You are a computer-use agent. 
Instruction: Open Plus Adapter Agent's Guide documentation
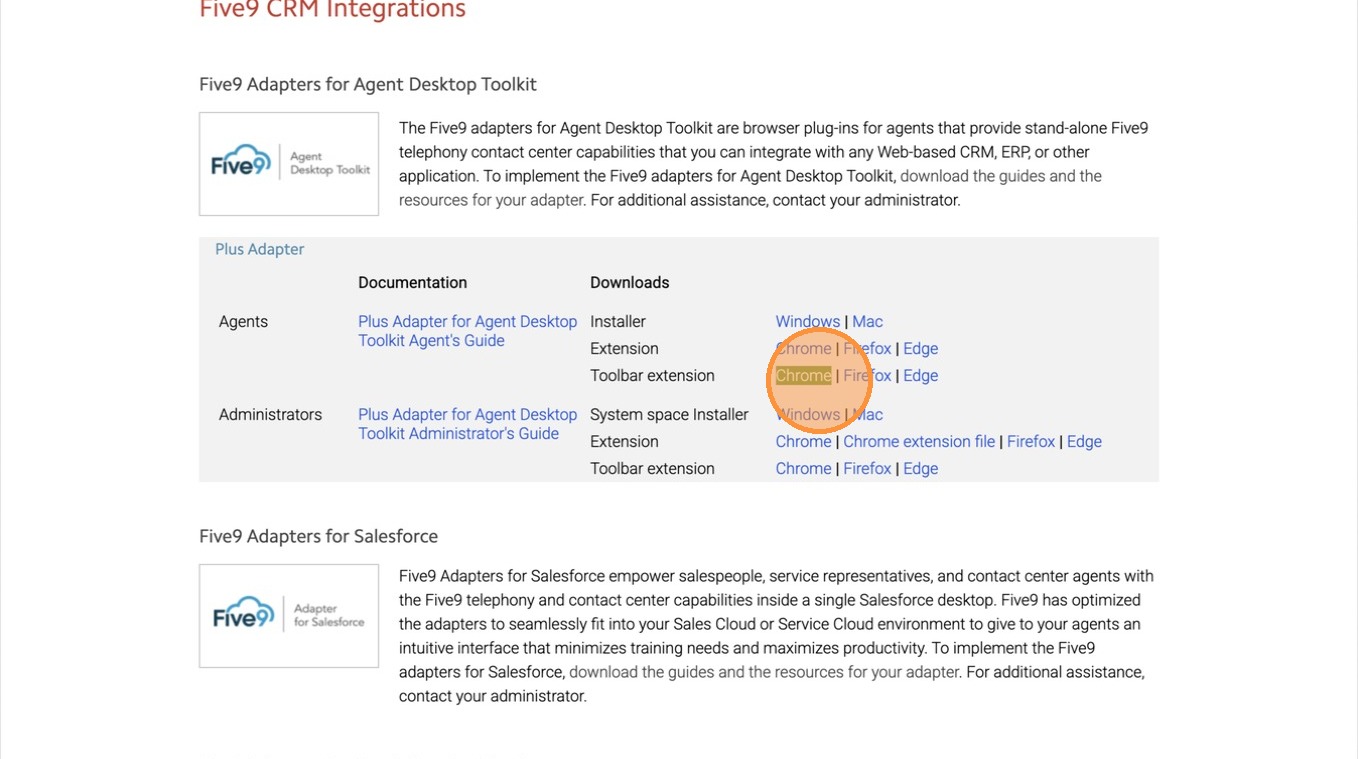(x=467, y=331)
